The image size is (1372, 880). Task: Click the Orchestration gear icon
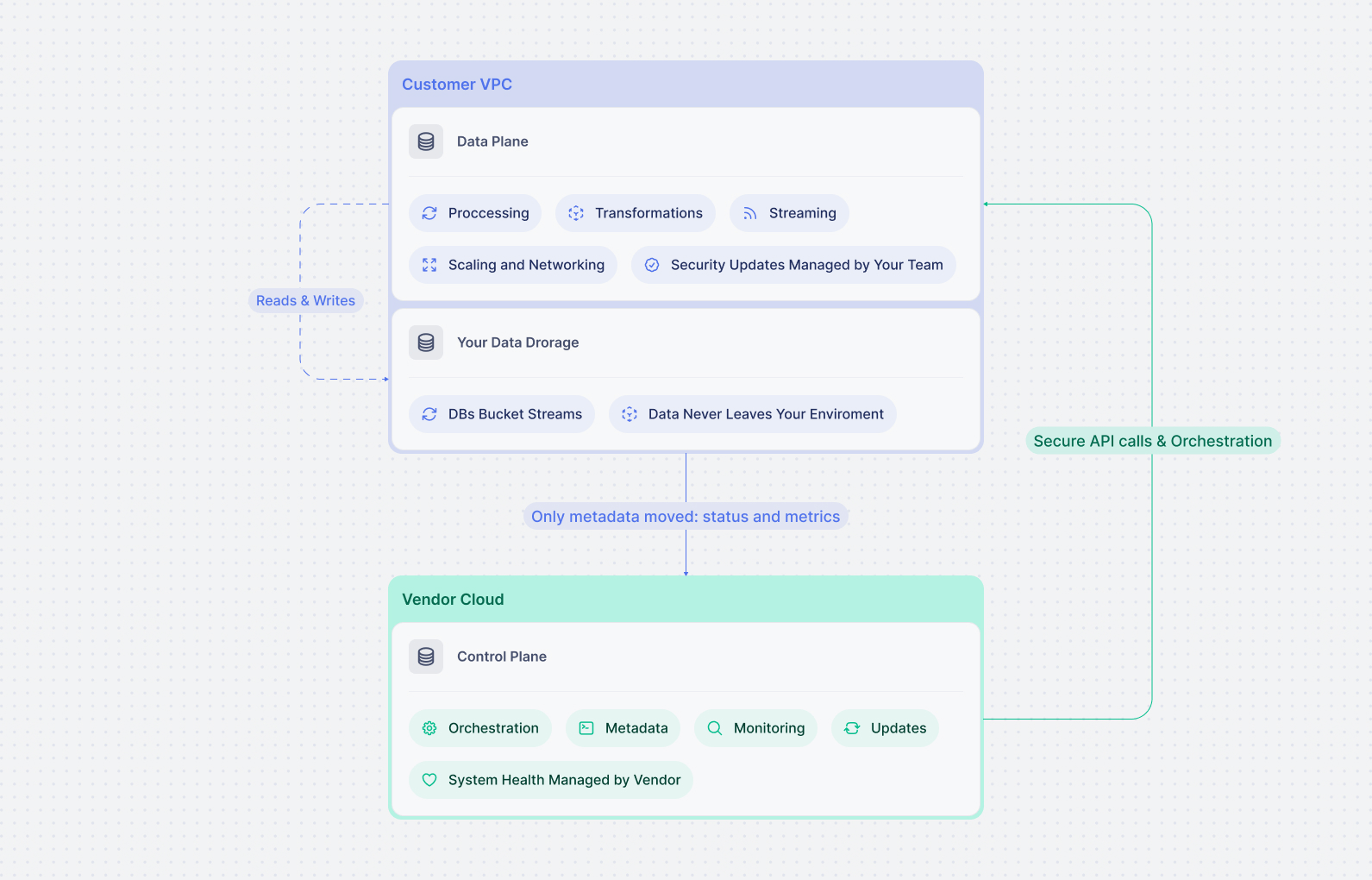[429, 728]
